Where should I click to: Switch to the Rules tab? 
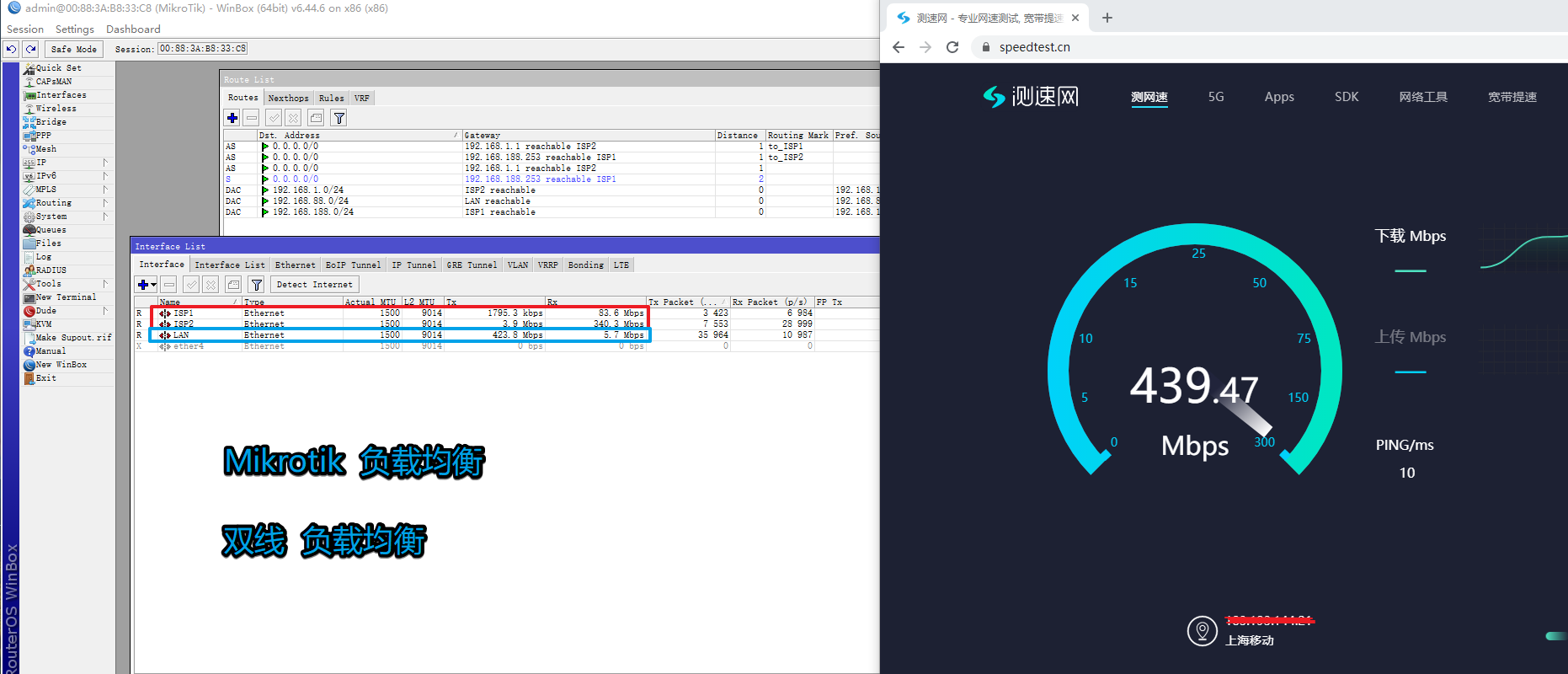pos(331,99)
